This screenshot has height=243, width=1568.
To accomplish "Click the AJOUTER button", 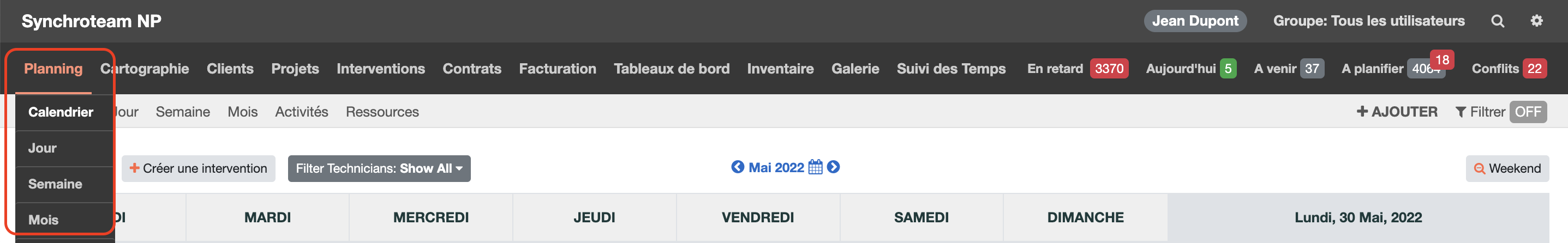I will coord(1397,112).
